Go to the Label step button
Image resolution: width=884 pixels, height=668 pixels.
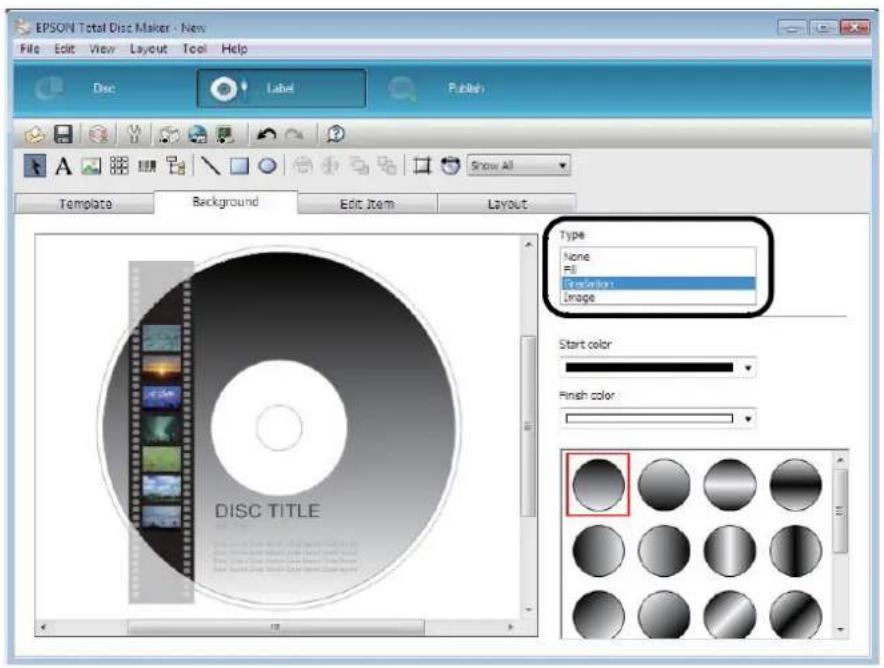281,89
